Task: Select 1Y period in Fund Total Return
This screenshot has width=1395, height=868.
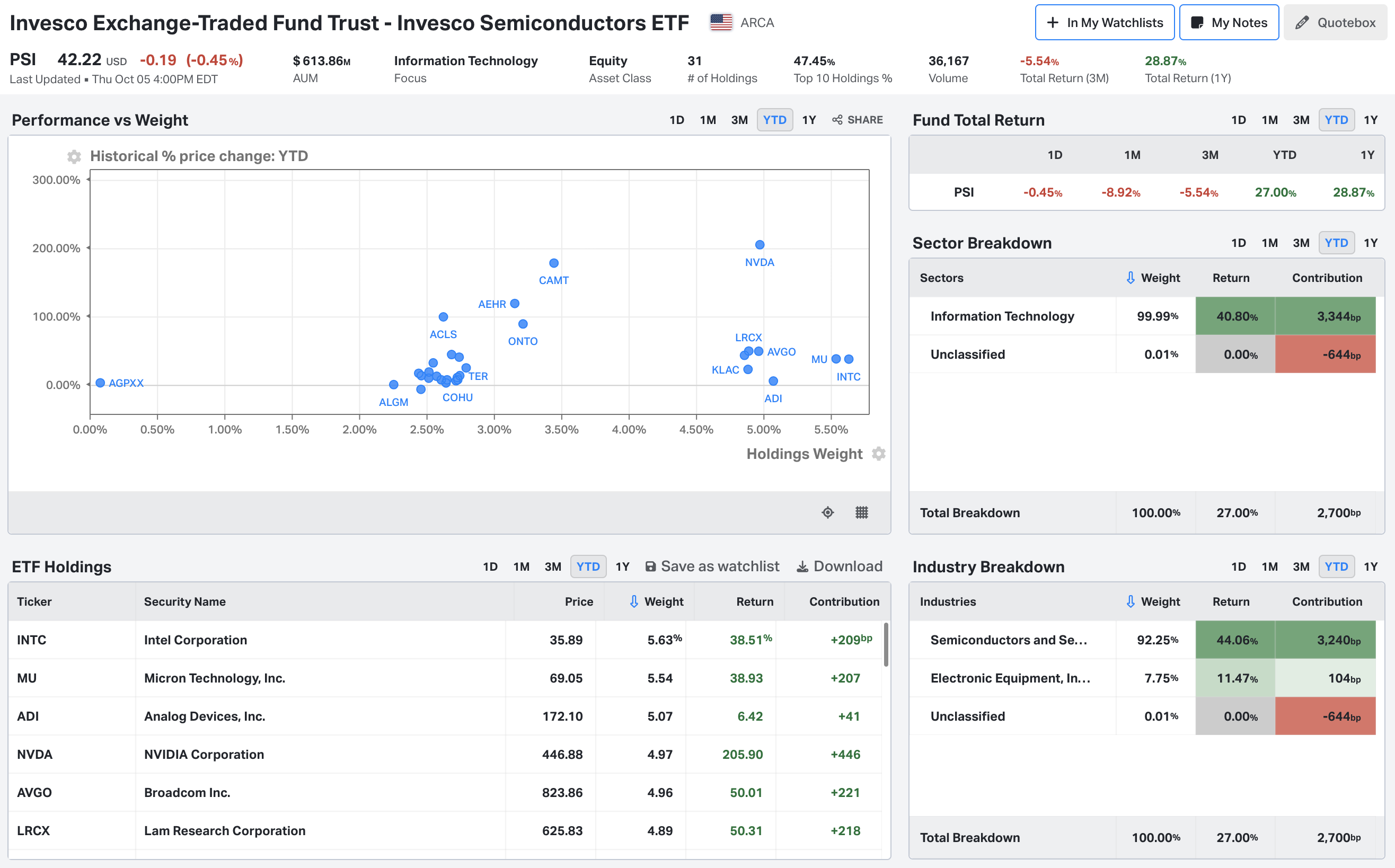Action: pos(1371,120)
